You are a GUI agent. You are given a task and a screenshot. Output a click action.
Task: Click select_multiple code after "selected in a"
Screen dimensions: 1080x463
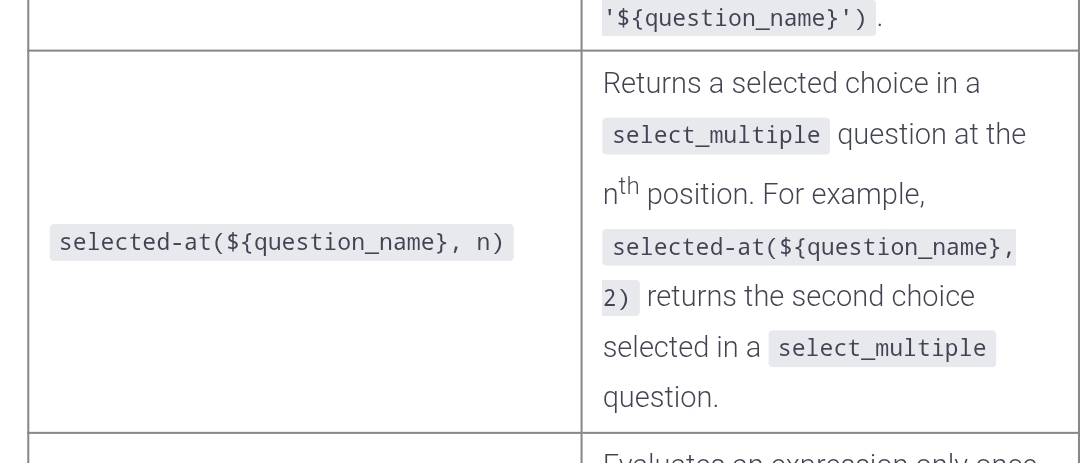[x=882, y=348]
